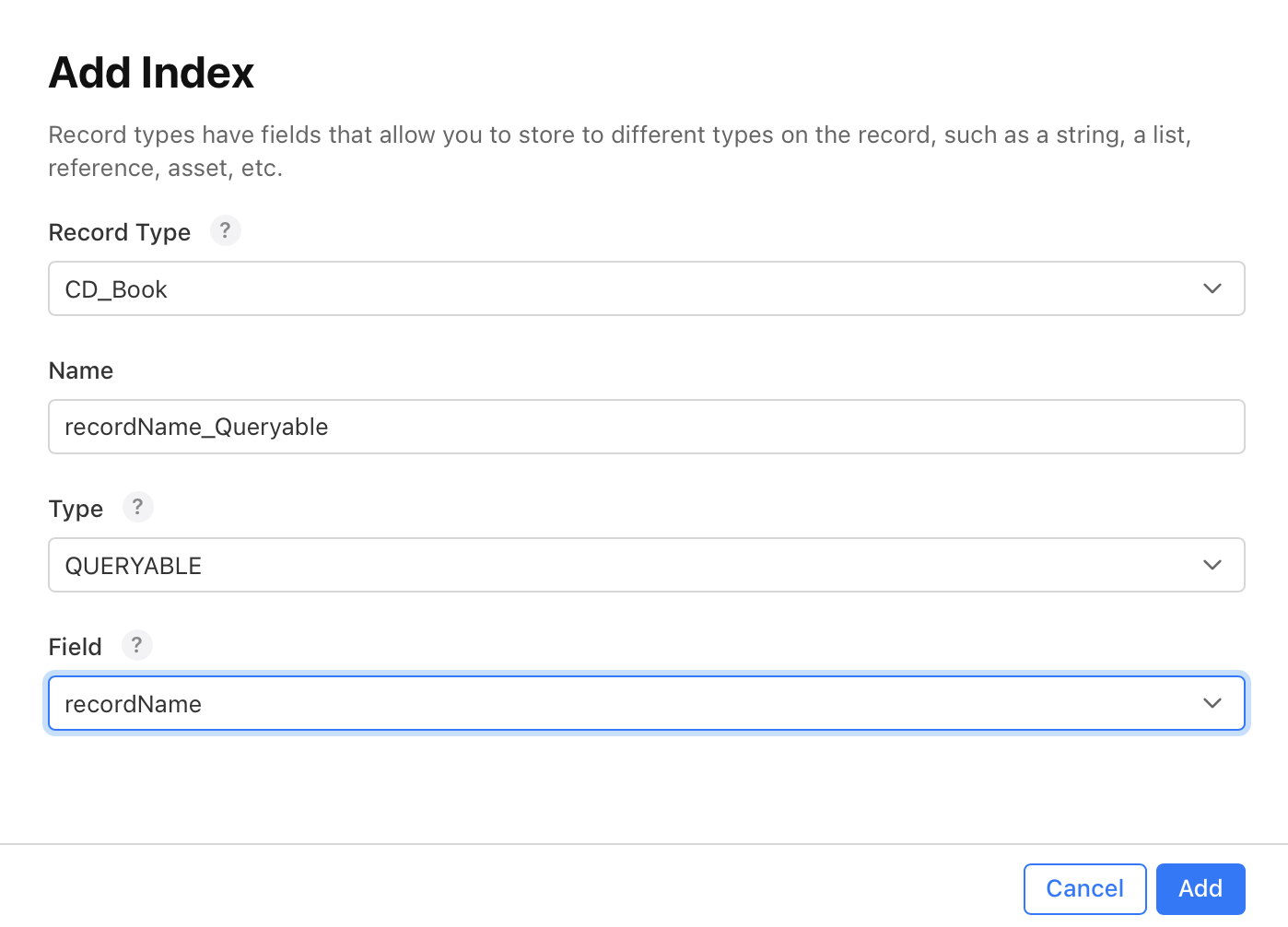Open the CD_Book record type dropdown

pos(645,288)
